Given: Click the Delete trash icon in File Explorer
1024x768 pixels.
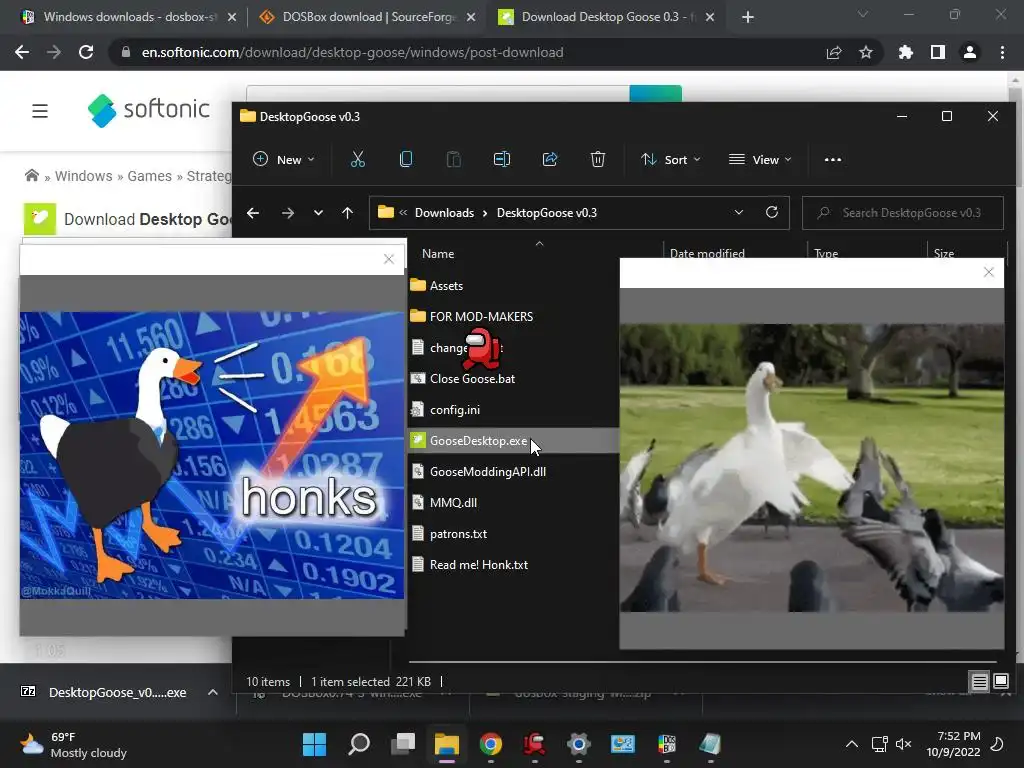Looking at the screenshot, I should [598, 159].
